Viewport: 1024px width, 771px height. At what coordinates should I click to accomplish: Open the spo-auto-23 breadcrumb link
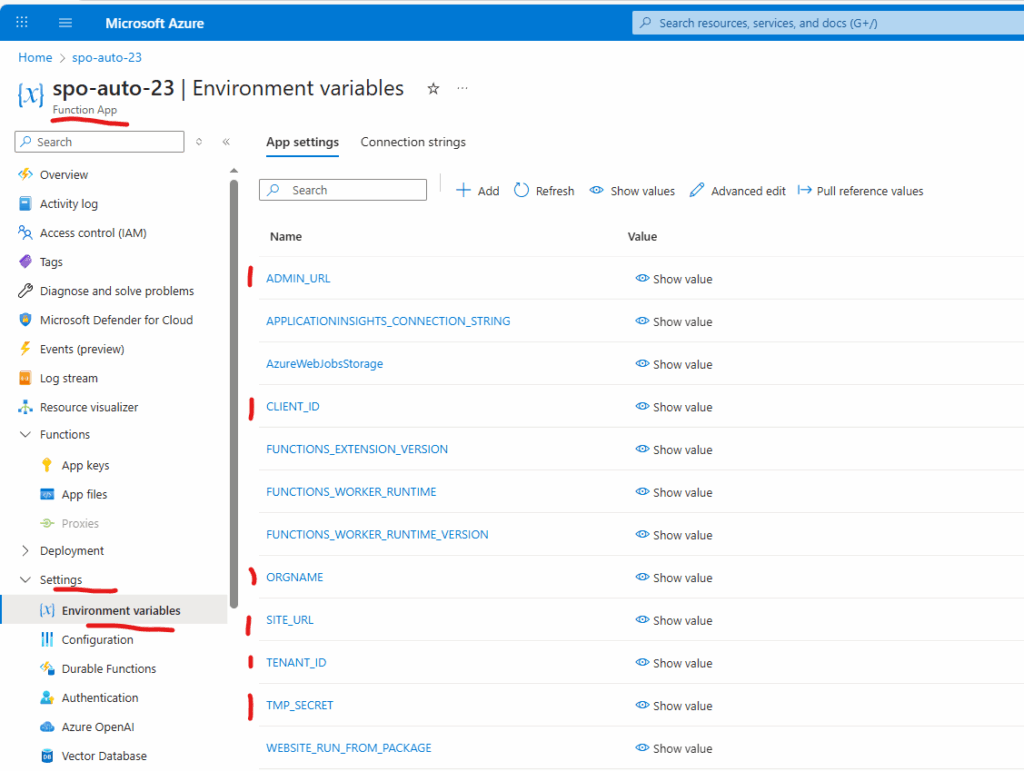pos(106,57)
